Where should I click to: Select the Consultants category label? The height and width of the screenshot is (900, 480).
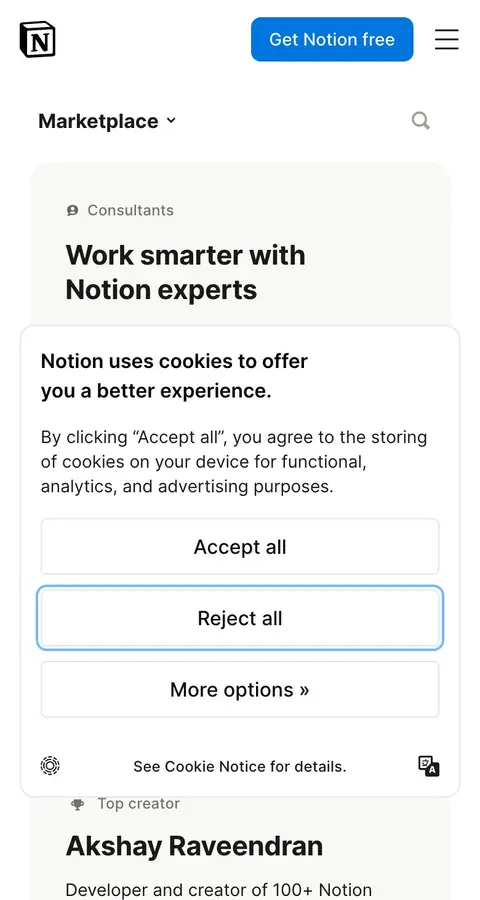pyautogui.click(x=130, y=210)
